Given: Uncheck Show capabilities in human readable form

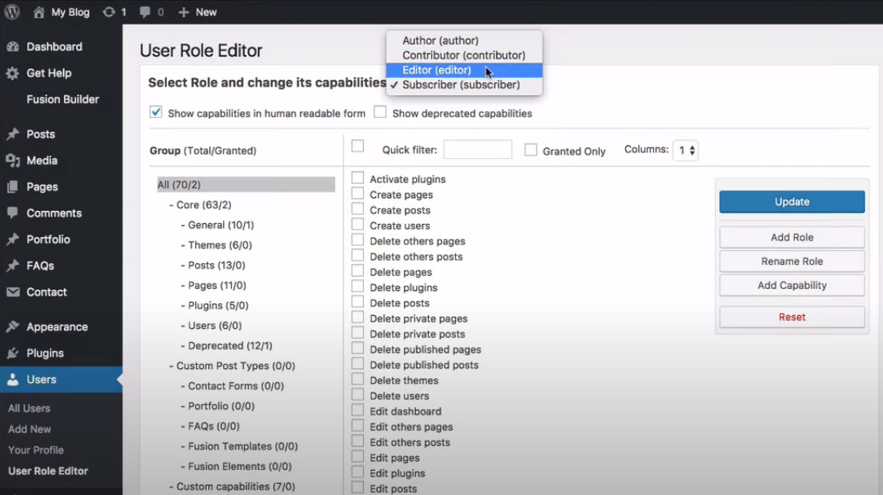Looking at the screenshot, I should [x=156, y=112].
